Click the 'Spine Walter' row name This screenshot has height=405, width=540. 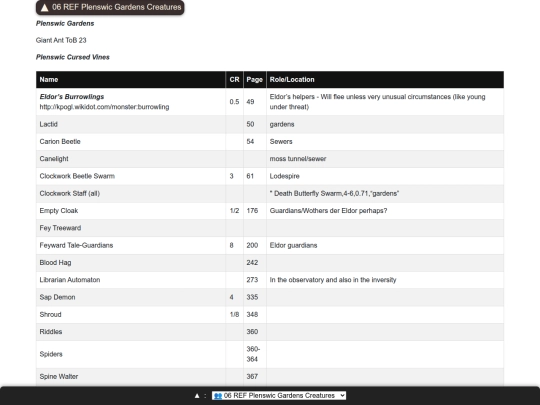tap(59, 376)
